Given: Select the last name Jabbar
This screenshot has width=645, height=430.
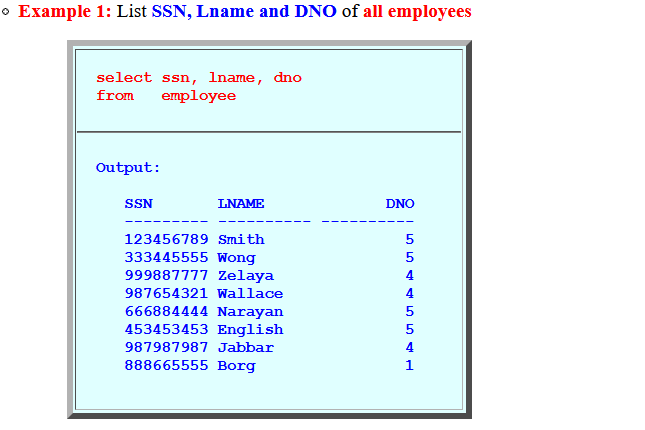Looking at the screenshot, I should (x=245, y=347).
